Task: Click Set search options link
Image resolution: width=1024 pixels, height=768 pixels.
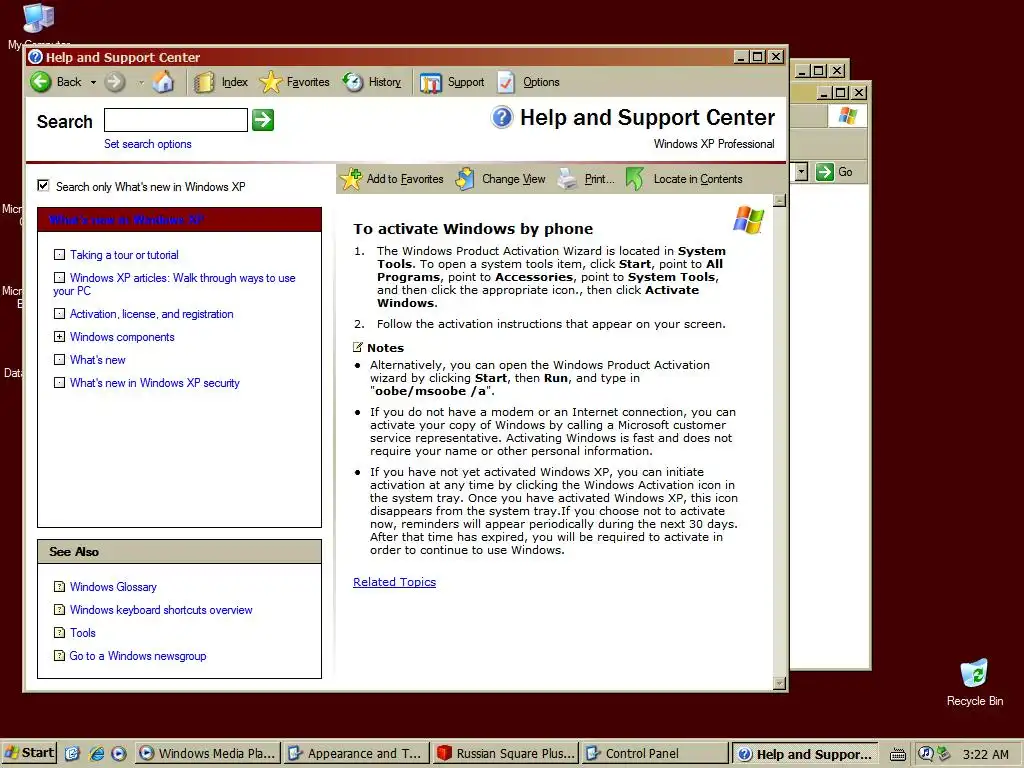Action: pyautogui.click(x=148, y=144)
